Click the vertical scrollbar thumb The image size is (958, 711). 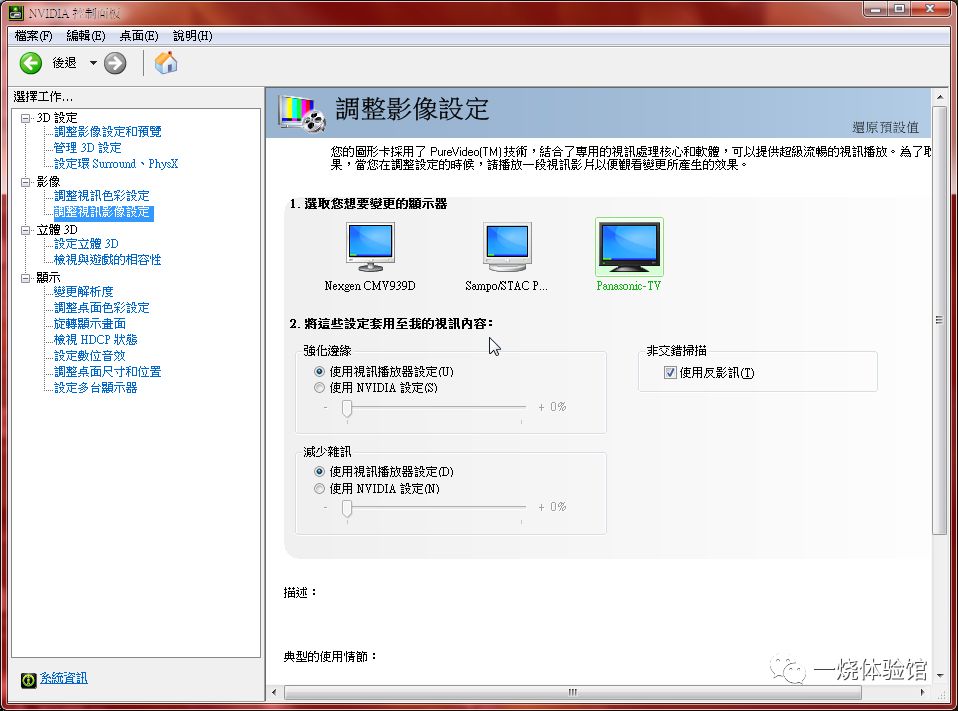coord(939,321)
